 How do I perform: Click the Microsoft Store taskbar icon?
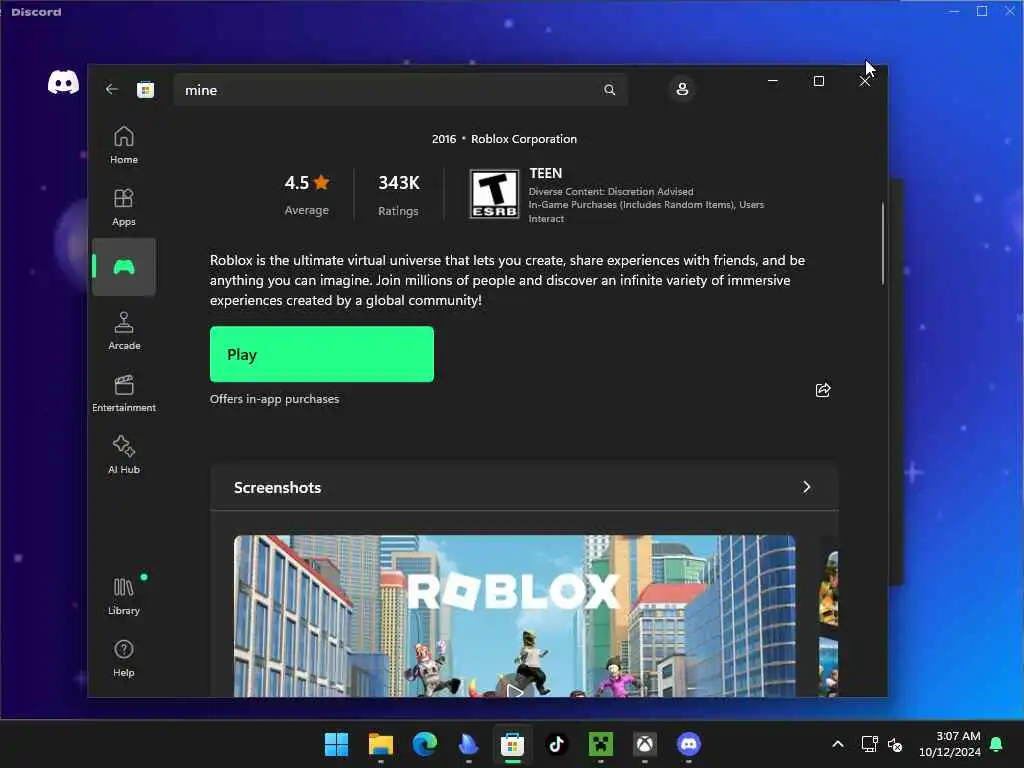point(513,744)
